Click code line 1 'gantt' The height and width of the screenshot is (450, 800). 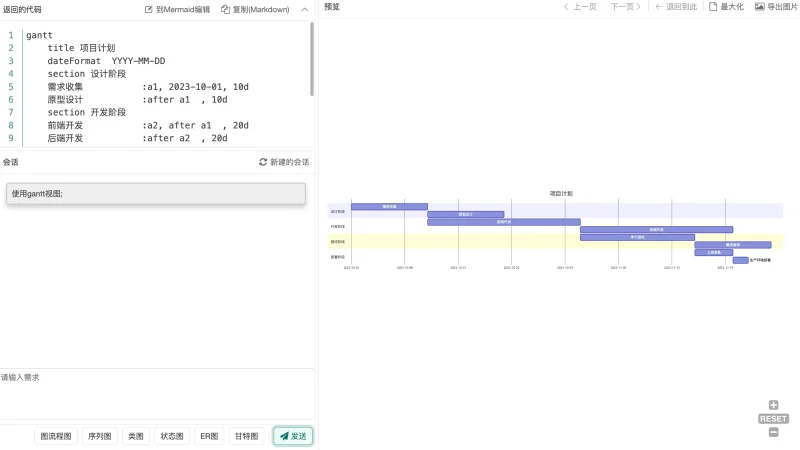coord(39,35)
